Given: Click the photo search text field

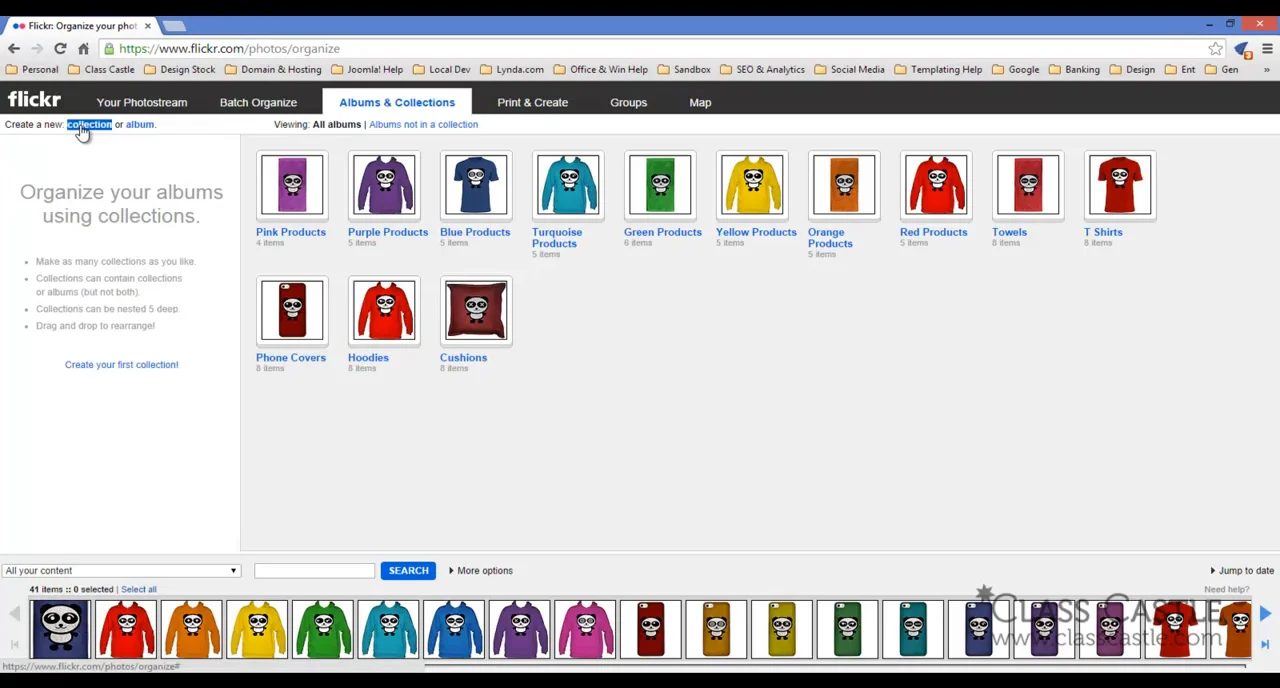Looking at the screenshot, I should tap(314, 570).
